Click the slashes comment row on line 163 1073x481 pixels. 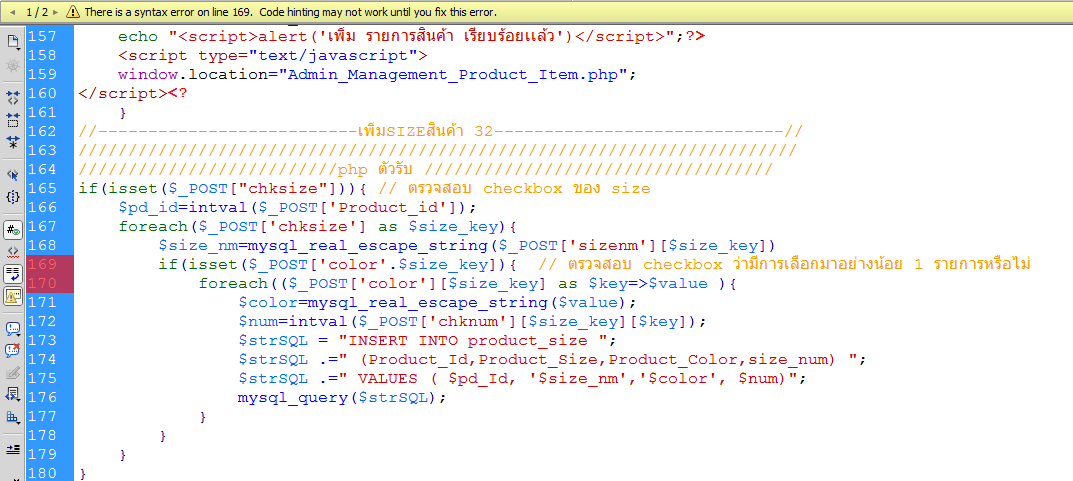(437, 151)
